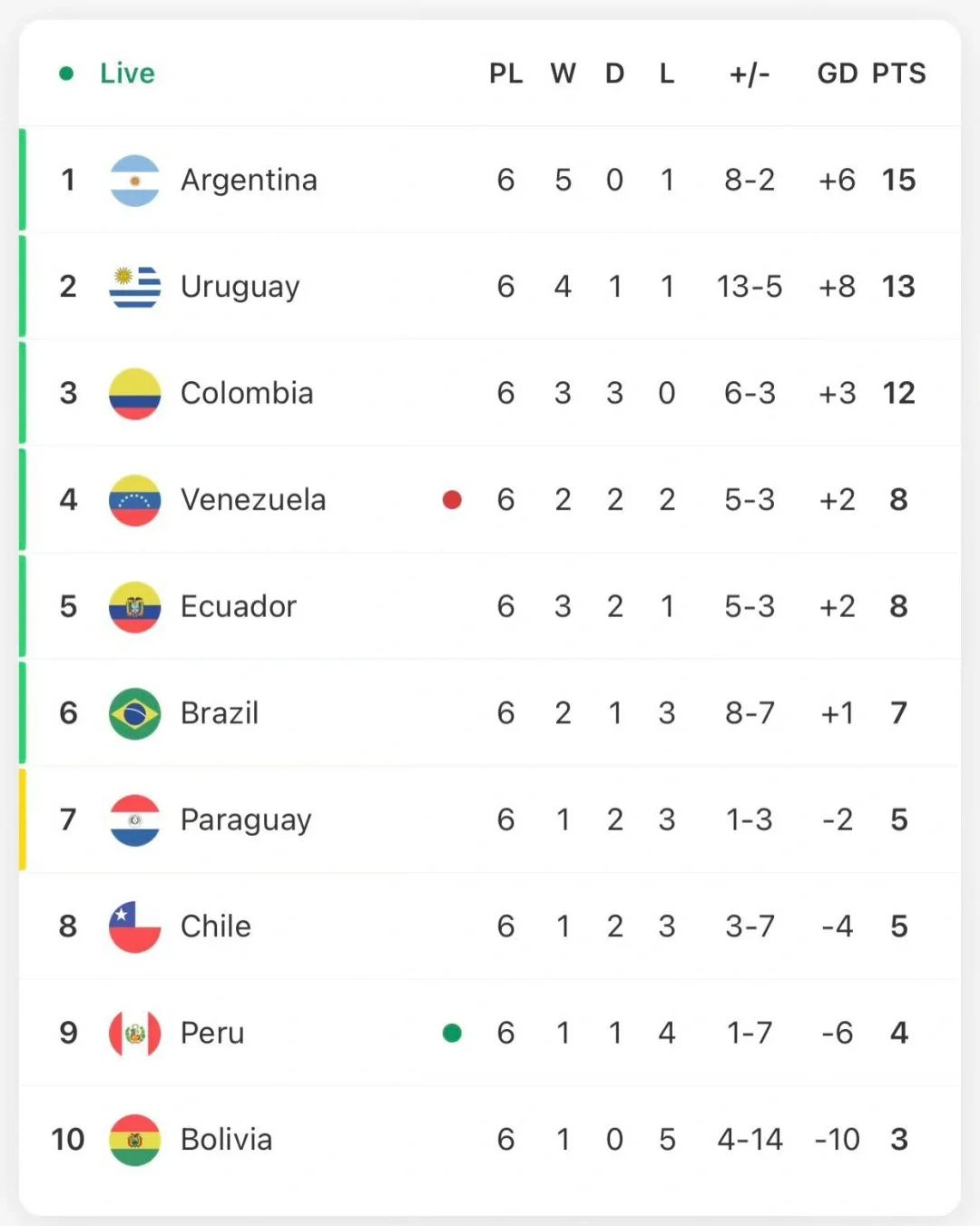Open the Argentina team name link
The height and width of the screenshot is (1226, 980).
click(x=249, y=180)
